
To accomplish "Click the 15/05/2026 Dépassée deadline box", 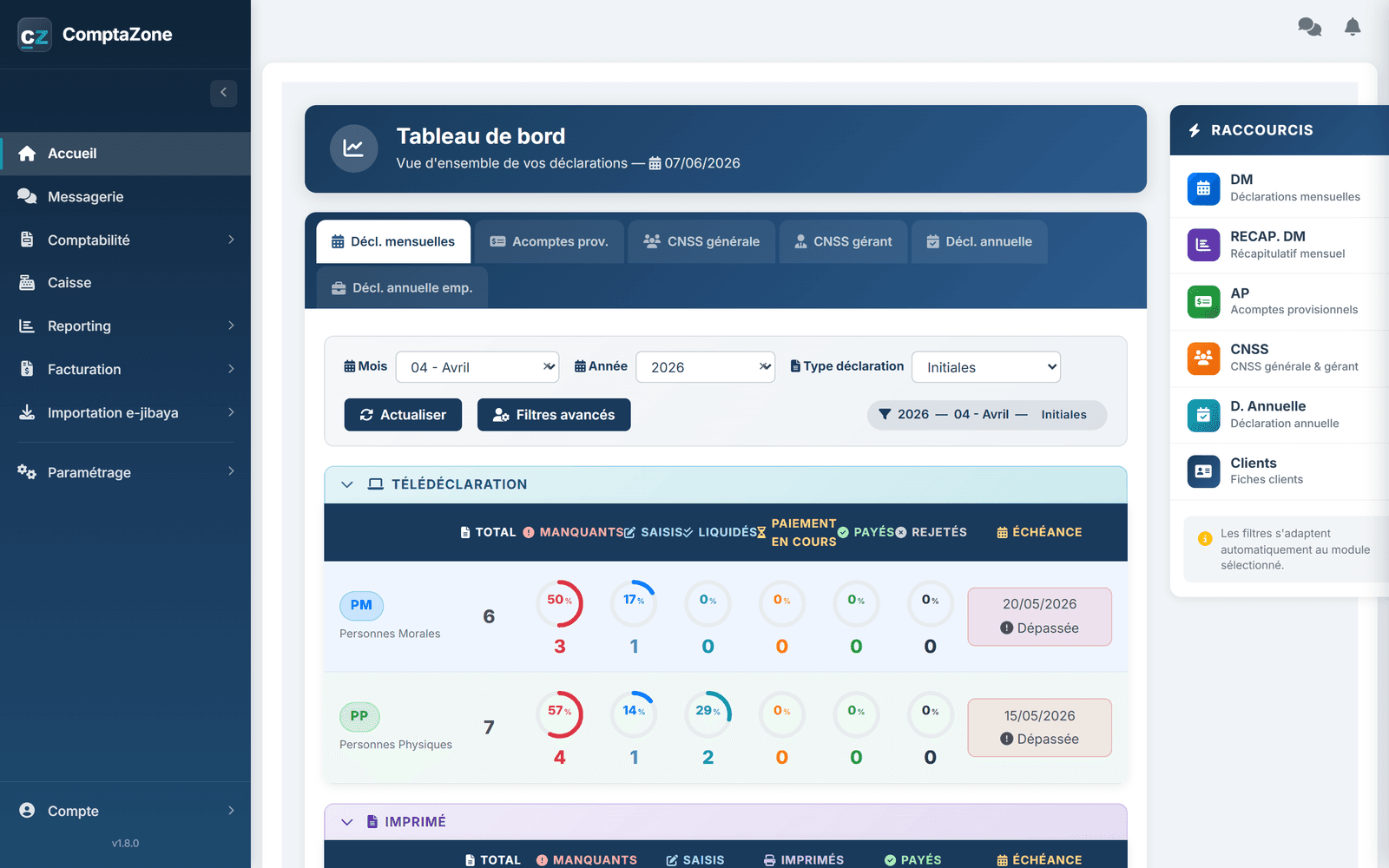I will click(1039, 727).
